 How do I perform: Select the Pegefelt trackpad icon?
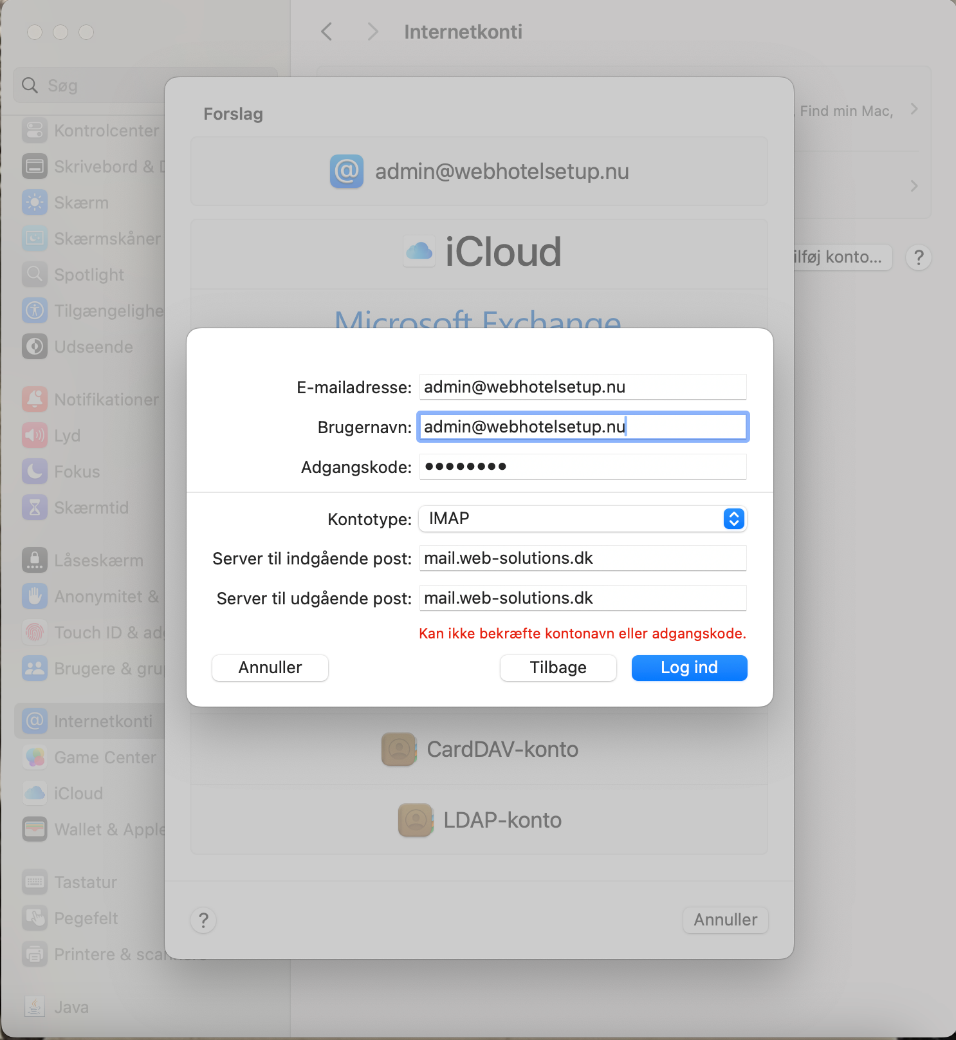[34, 918]
